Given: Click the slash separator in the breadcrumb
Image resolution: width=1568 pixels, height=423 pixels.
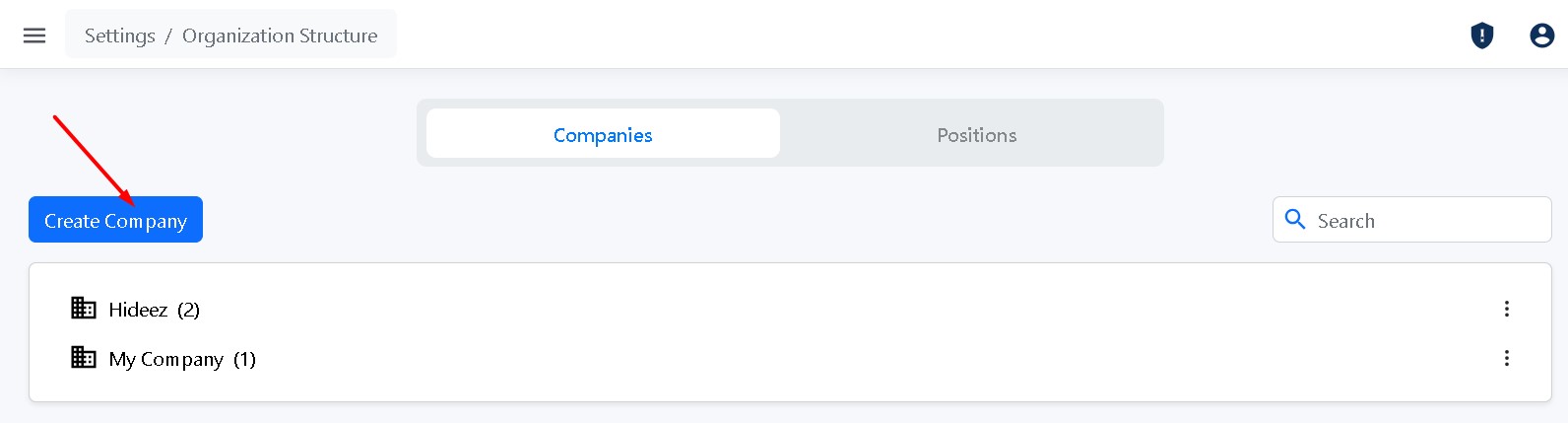Looking at the screenshot, I should coord(168,35).
